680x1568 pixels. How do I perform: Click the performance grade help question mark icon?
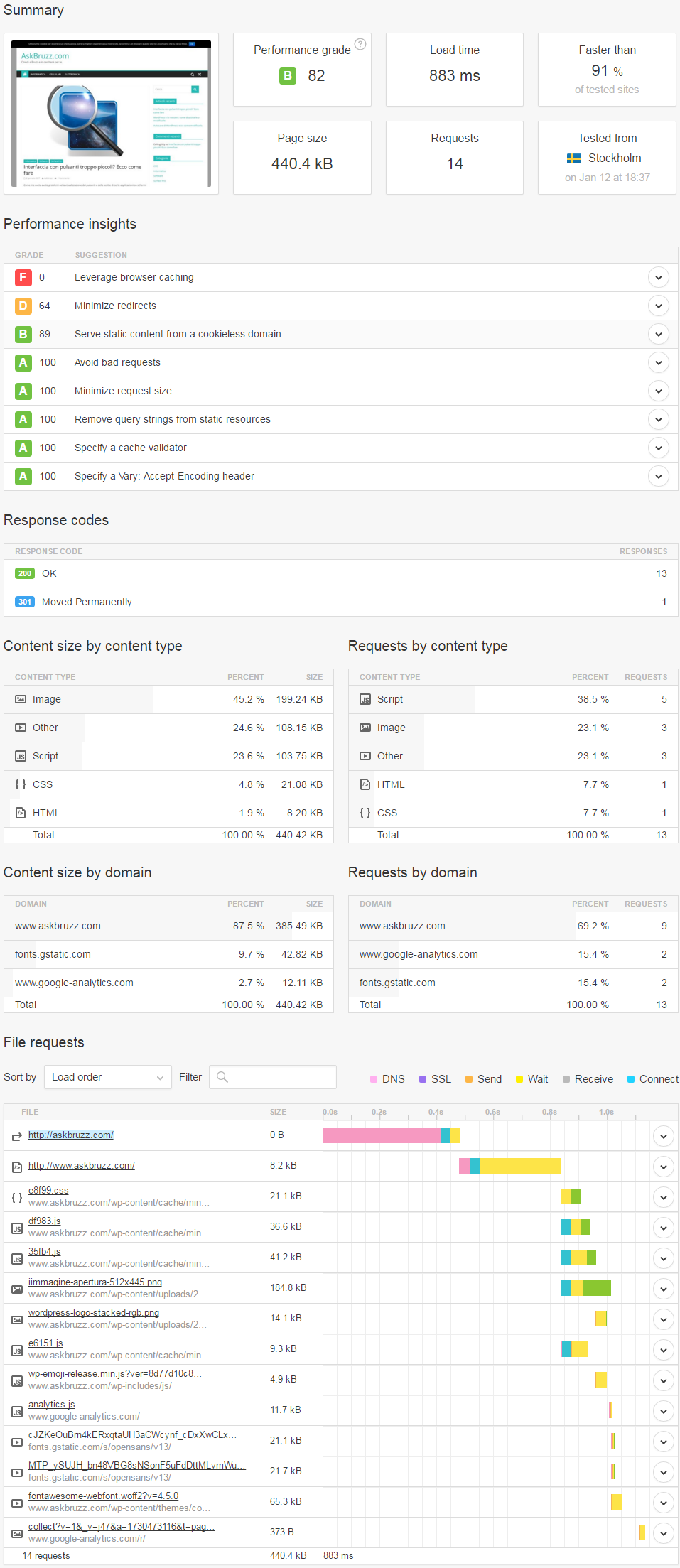[360, 44]
